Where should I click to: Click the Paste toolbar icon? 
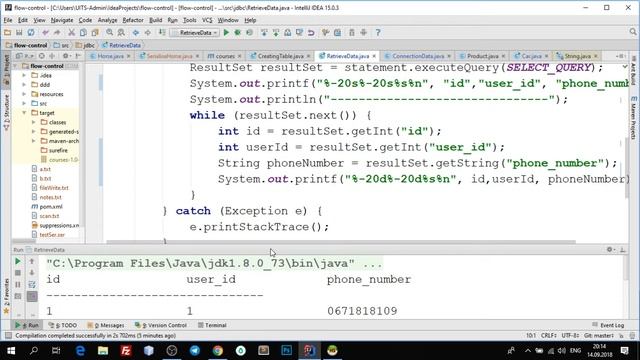[x=95, y=33]
